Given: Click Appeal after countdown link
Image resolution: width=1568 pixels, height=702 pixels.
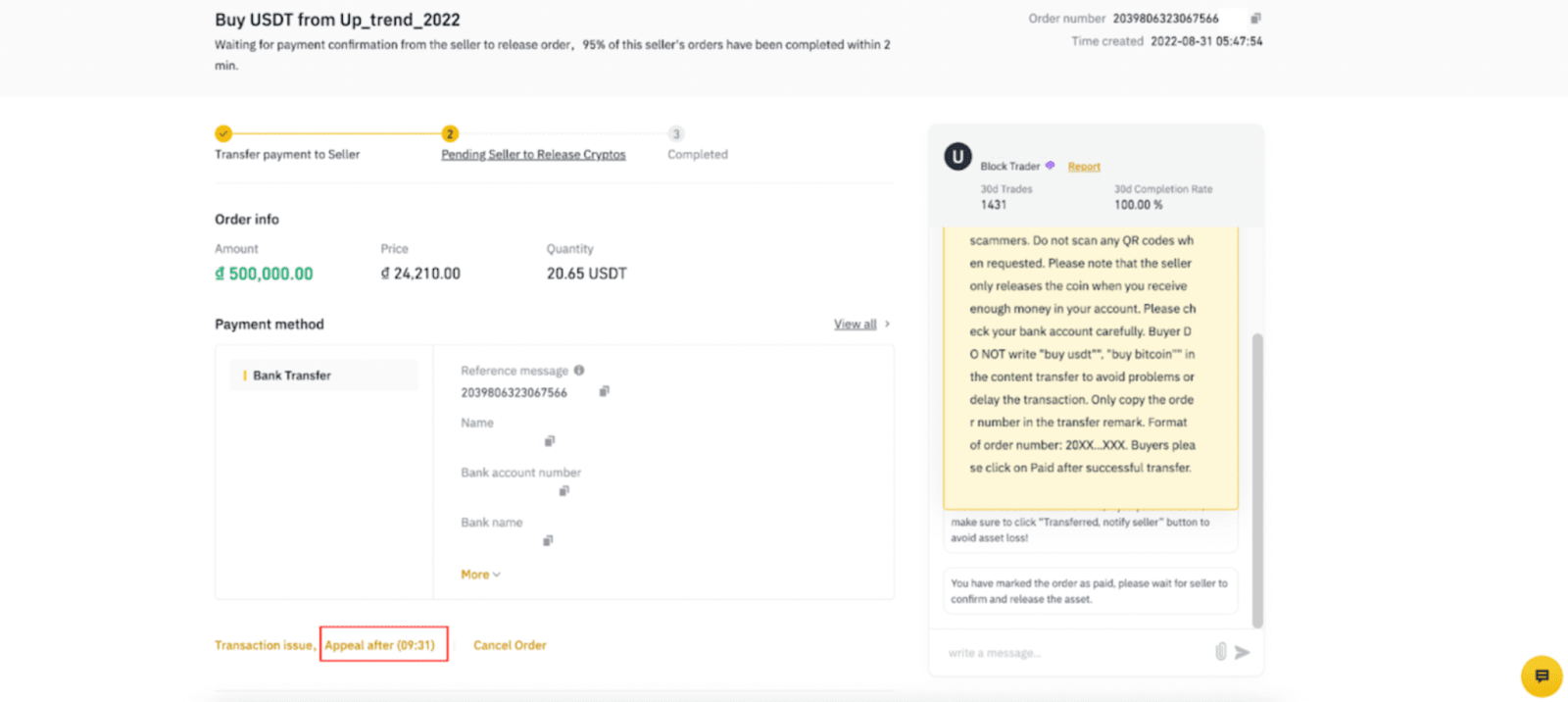Looking at the screenshot, I should 380,645.
